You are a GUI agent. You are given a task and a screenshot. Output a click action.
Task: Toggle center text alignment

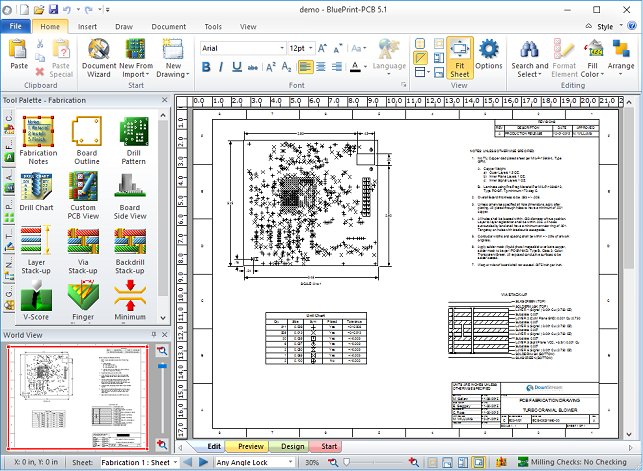point(321,67)
